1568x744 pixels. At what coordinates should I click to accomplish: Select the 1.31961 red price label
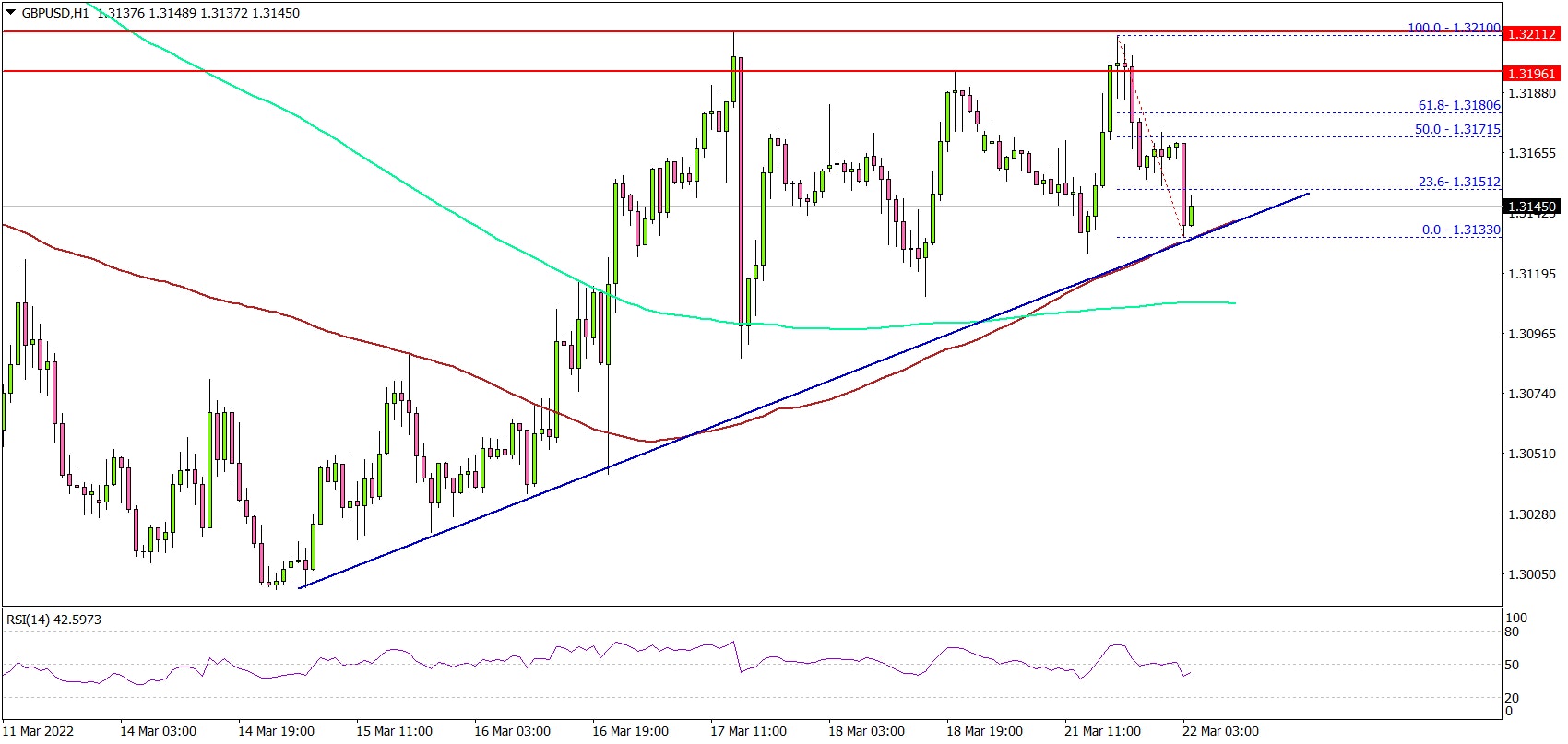tap(1530, 73)
